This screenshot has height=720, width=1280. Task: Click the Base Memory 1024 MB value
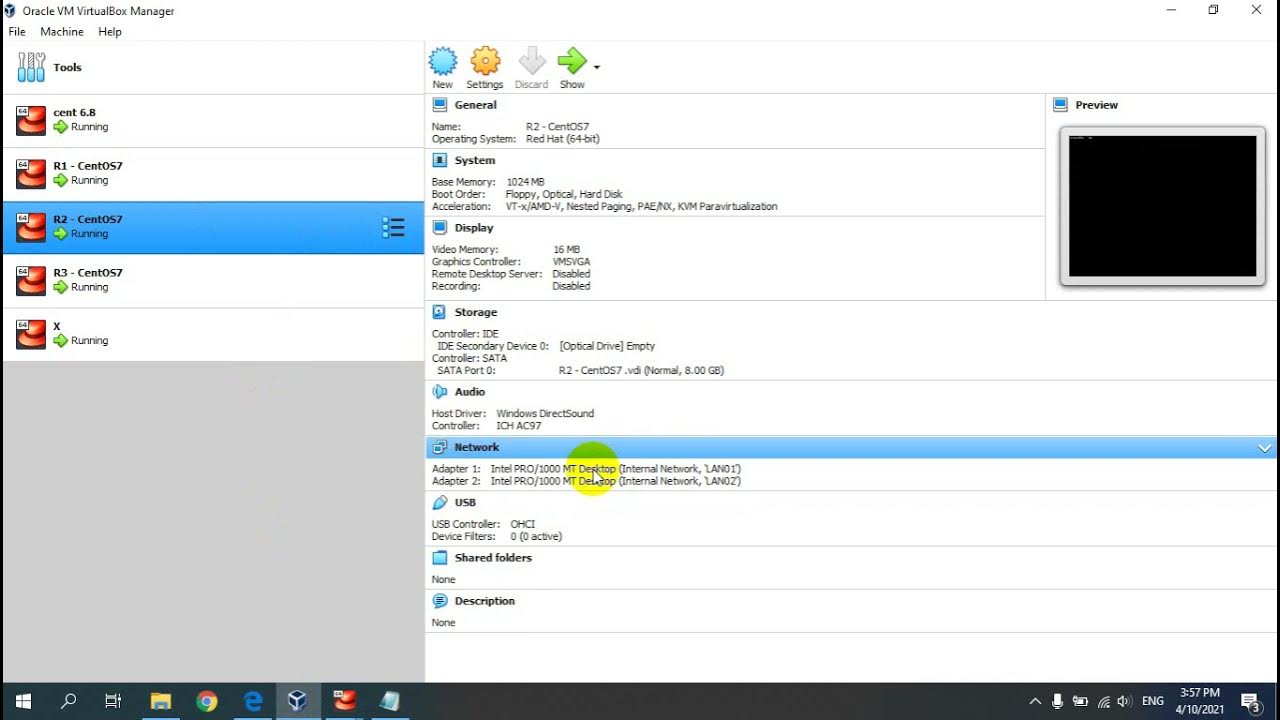pos(525,182)
